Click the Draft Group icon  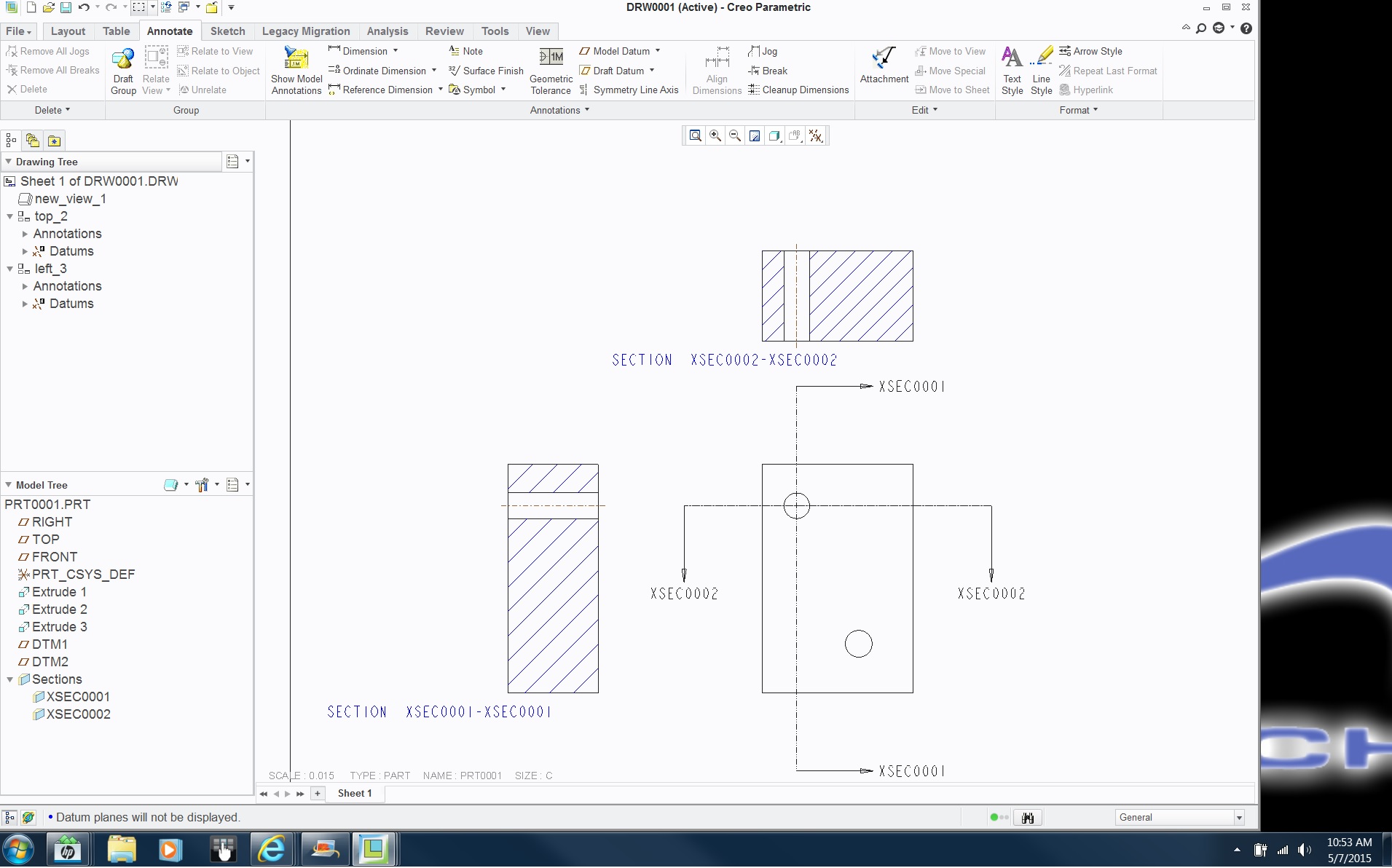(x=123, y=59)
